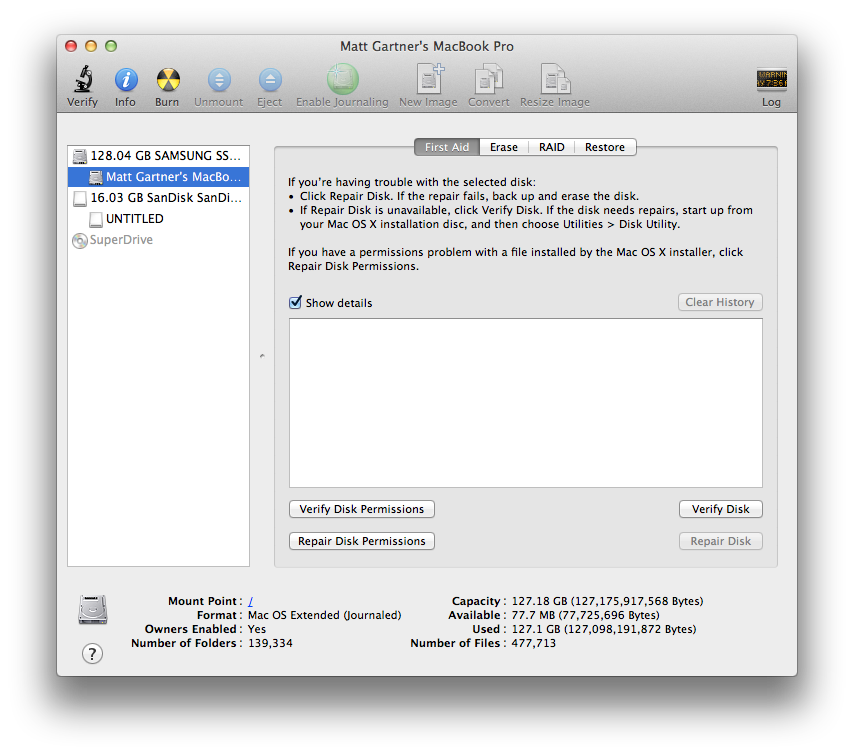Select the UNTITLED volume

point(158,219)
